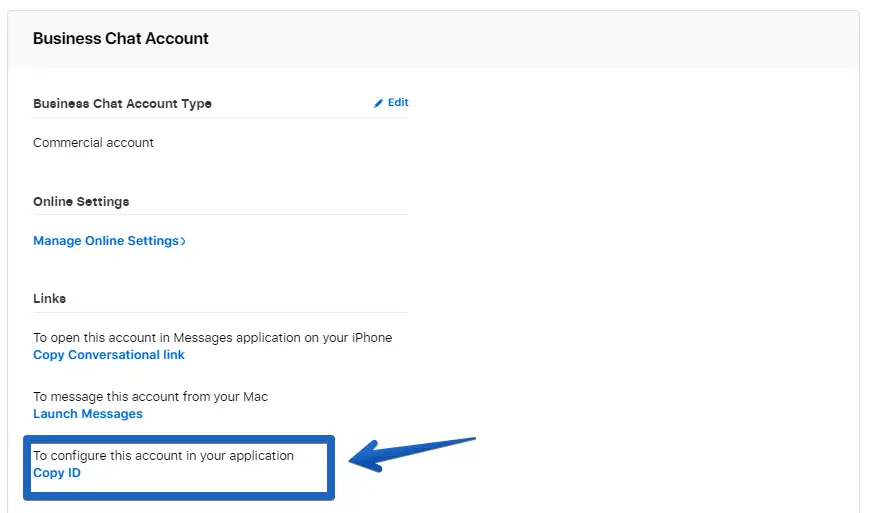Copy the Conversational link
878x513 pixels.
click(x=109, y=355)
